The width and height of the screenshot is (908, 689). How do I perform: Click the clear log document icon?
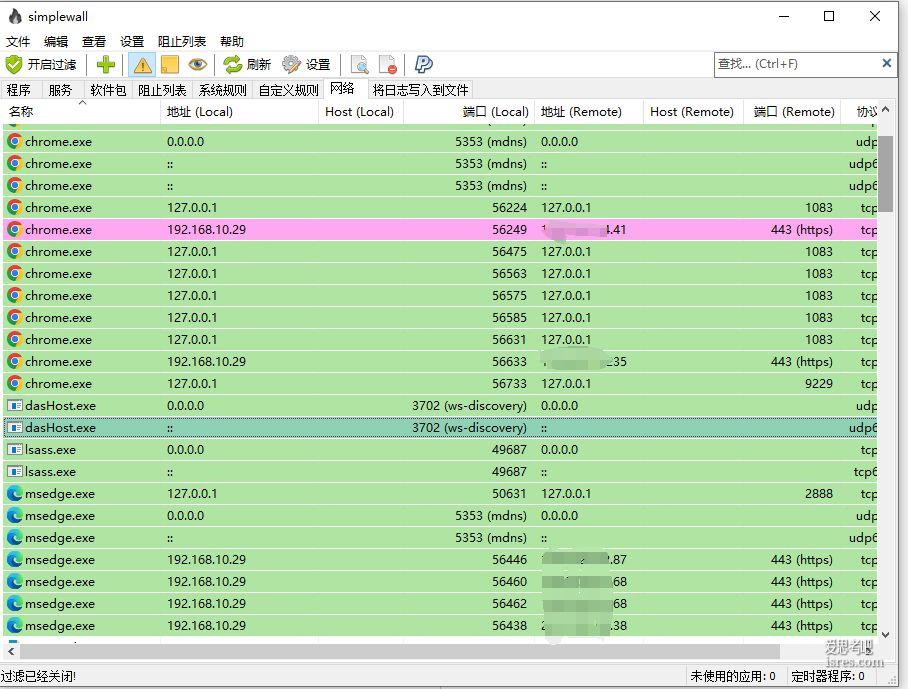pos(387,64)
